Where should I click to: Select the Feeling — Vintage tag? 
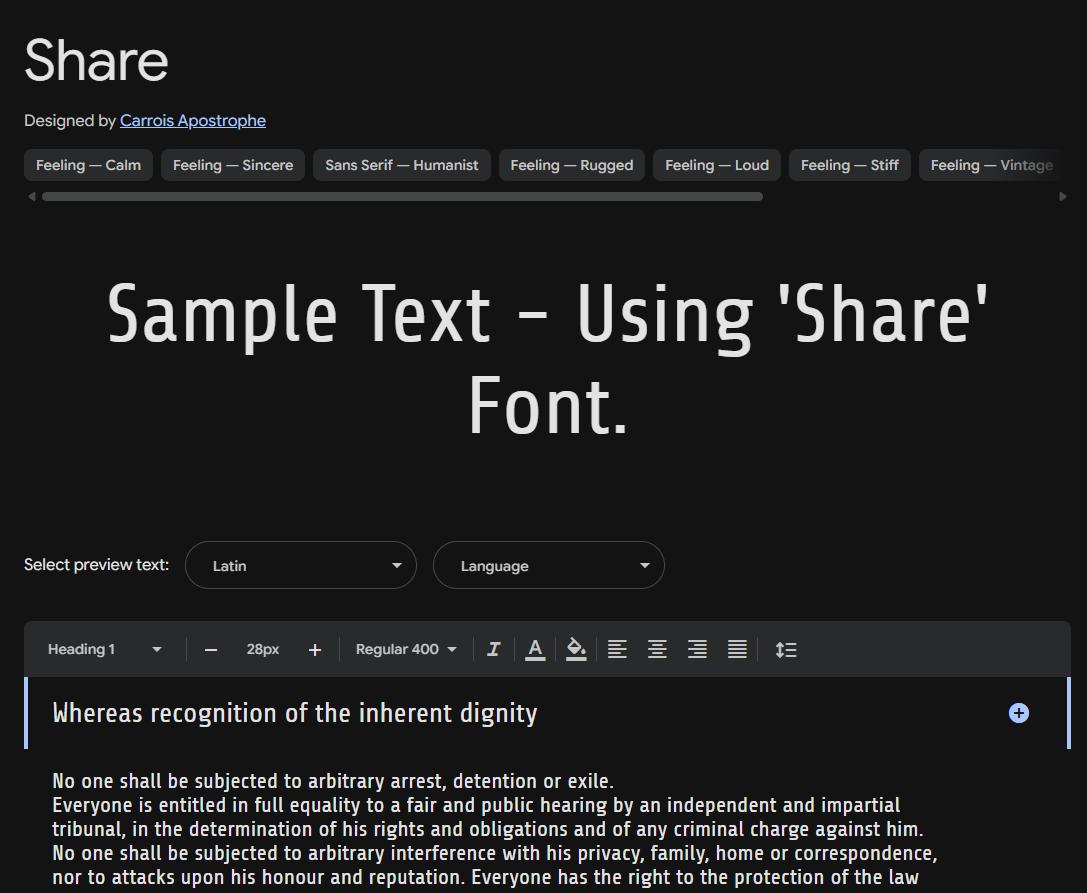coord(991,165)
